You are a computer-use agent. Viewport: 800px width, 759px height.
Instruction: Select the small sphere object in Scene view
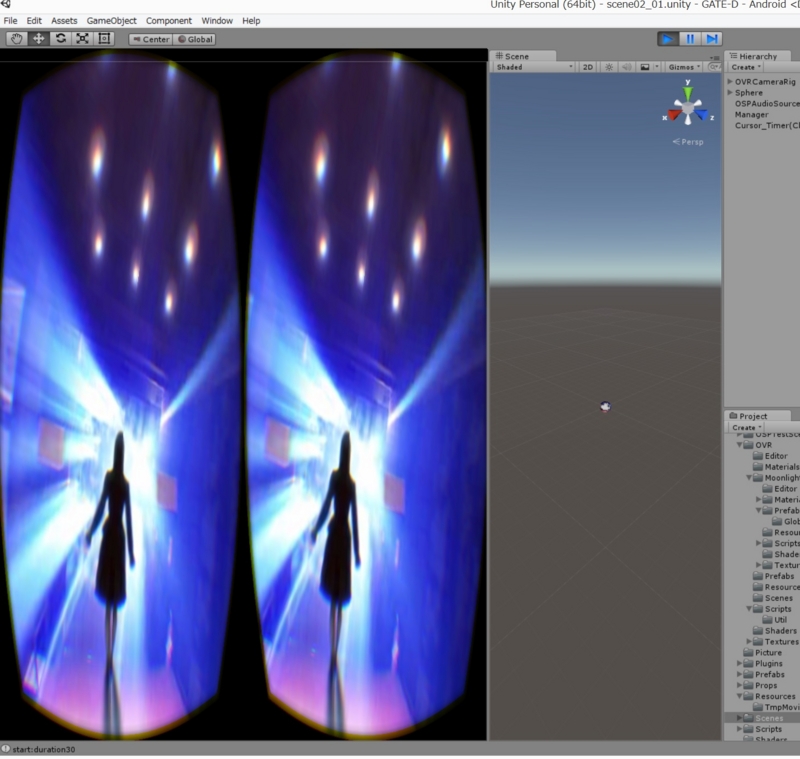point(605,407)
